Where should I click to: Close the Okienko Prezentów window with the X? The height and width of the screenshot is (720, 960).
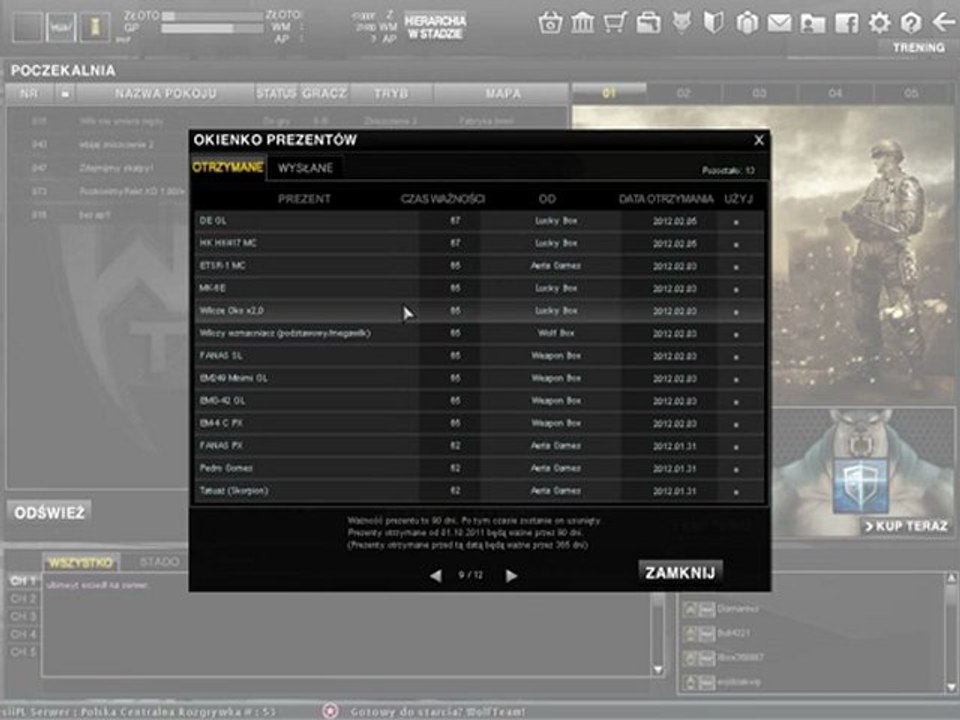pyautogui.click(x=759, y=140)
